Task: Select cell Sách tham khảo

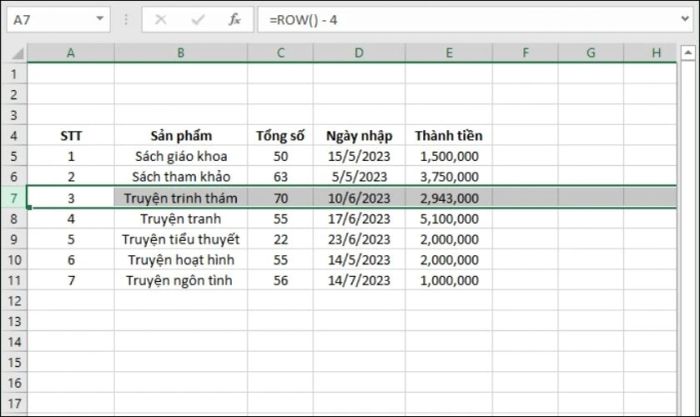Action: (x=180, y=176)
